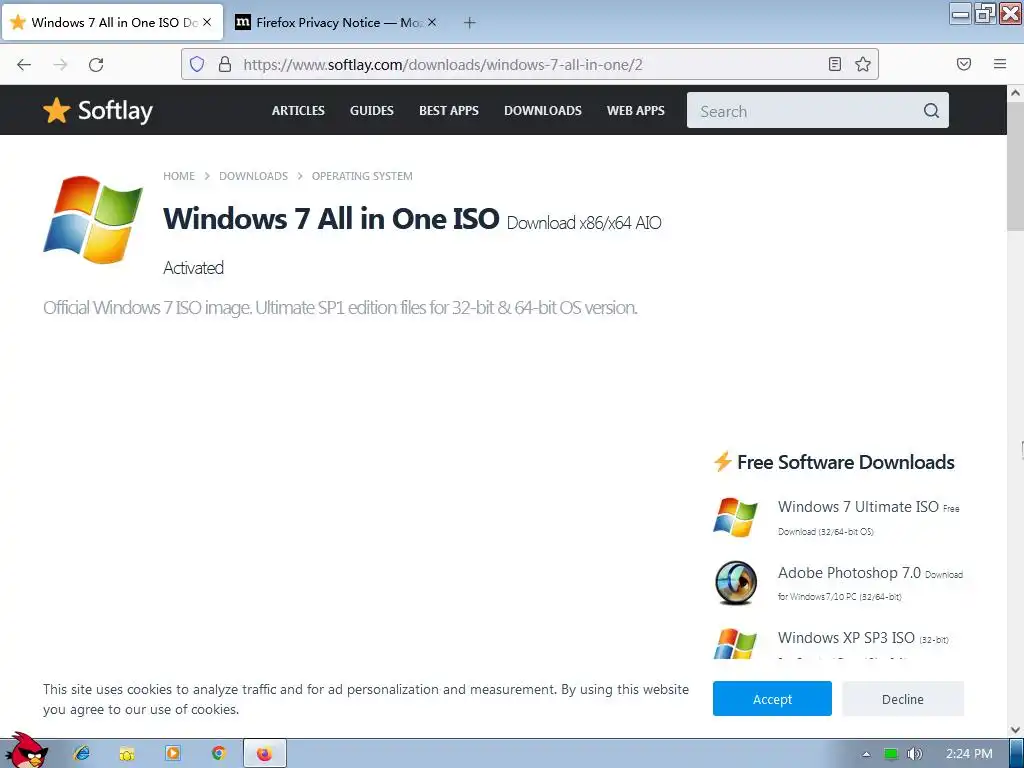Image resolution: width=1024 pixels, height=768 pixels.
Task: Select the Firefox taskbar button
Action: point(264,754)
